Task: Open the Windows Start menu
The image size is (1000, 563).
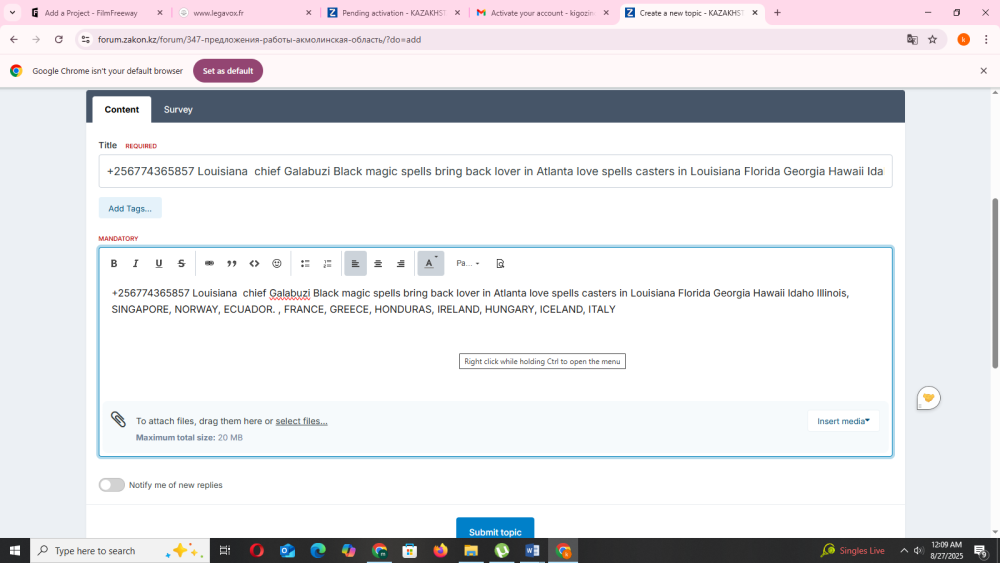Action: 15,550
